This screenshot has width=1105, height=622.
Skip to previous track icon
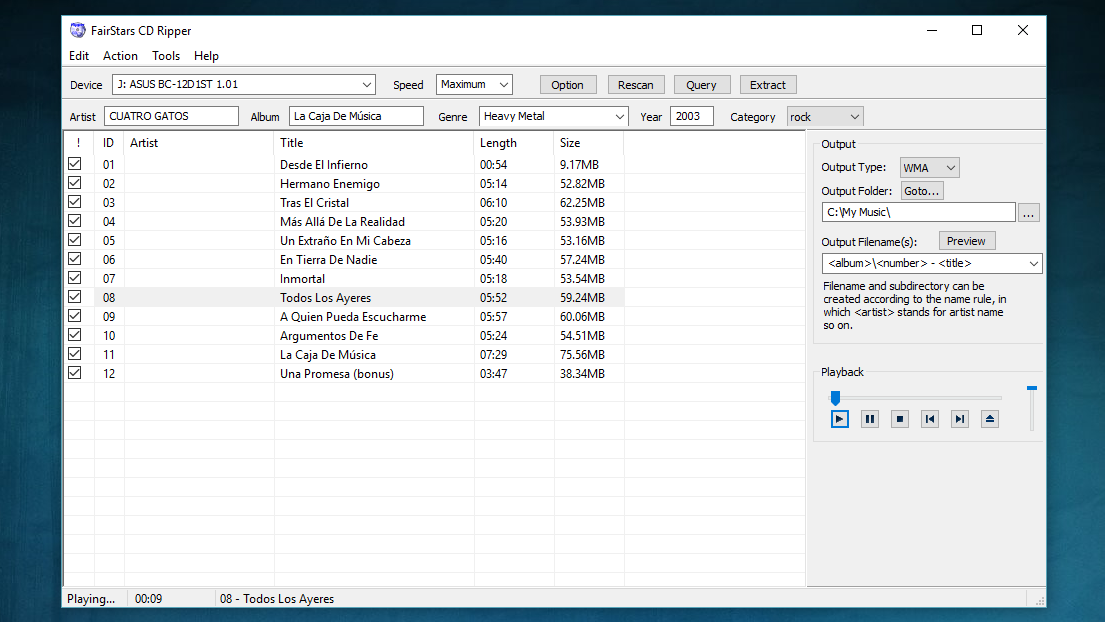click(x=930, y=419)
